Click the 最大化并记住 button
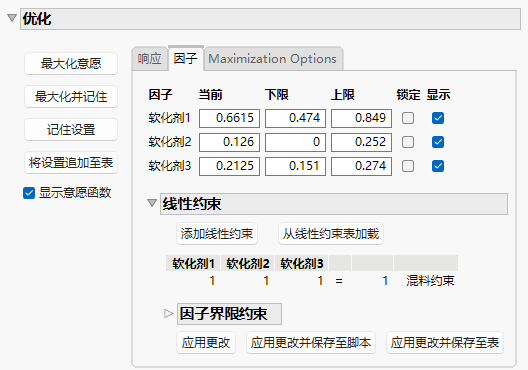528x370 pixels. (71, 96)
